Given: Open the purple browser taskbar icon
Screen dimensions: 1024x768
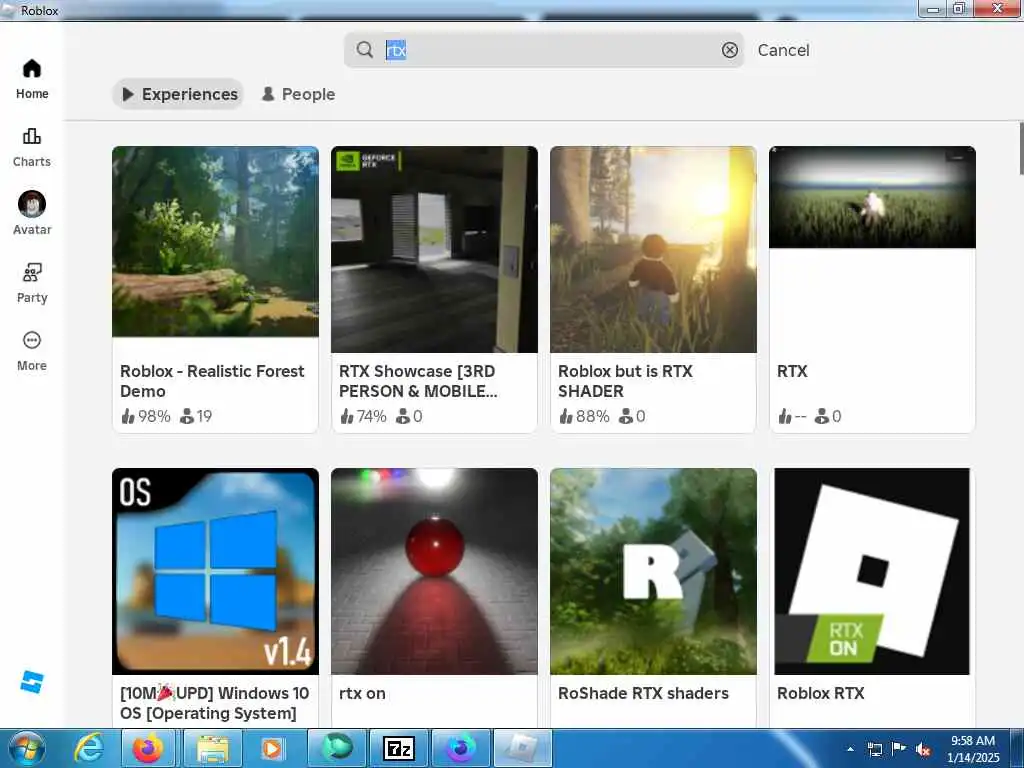Looking at the screenshot, I should coord(461,748).
